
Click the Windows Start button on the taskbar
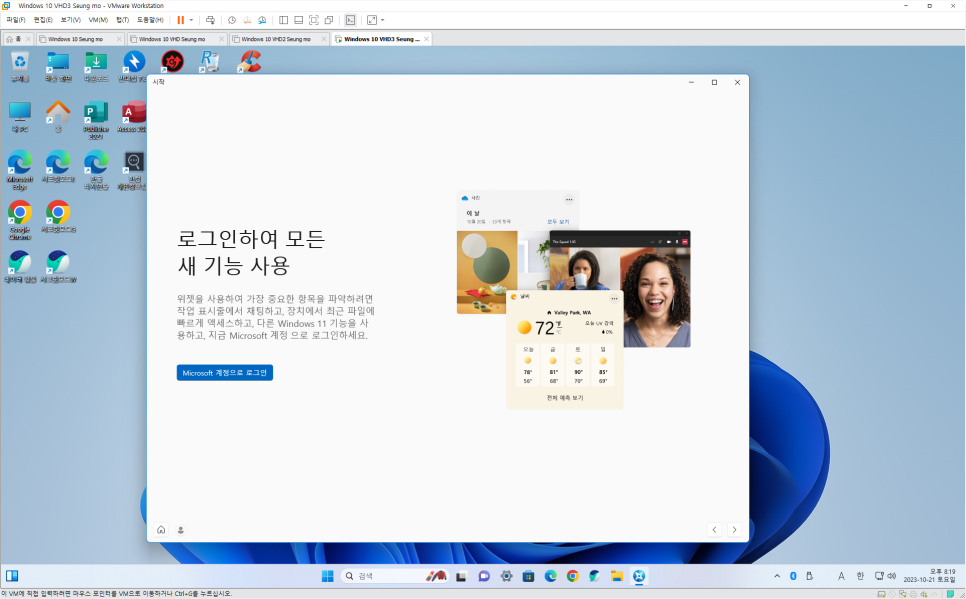(327, 576)
